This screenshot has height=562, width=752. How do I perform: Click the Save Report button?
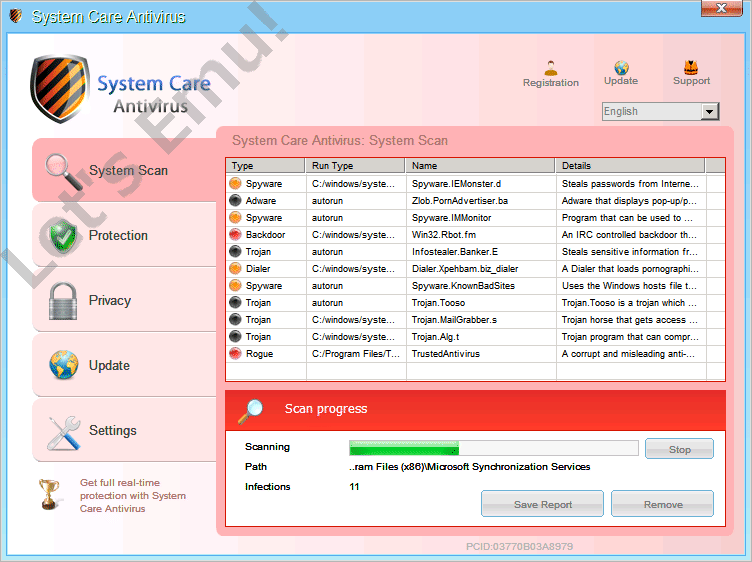point(542,504)
